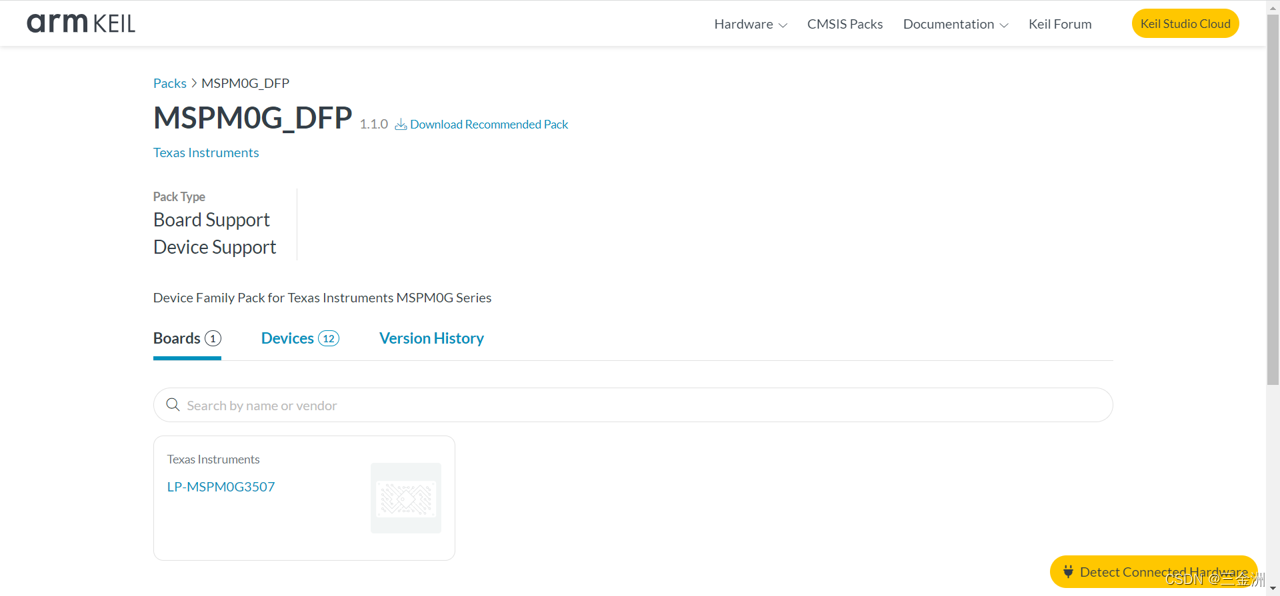Image resolution: width=1280 pixels, height=596 pixels.
Task: Open the LP-MSPM0G3507 board thumbnail image
Action: tap(406, 498)
